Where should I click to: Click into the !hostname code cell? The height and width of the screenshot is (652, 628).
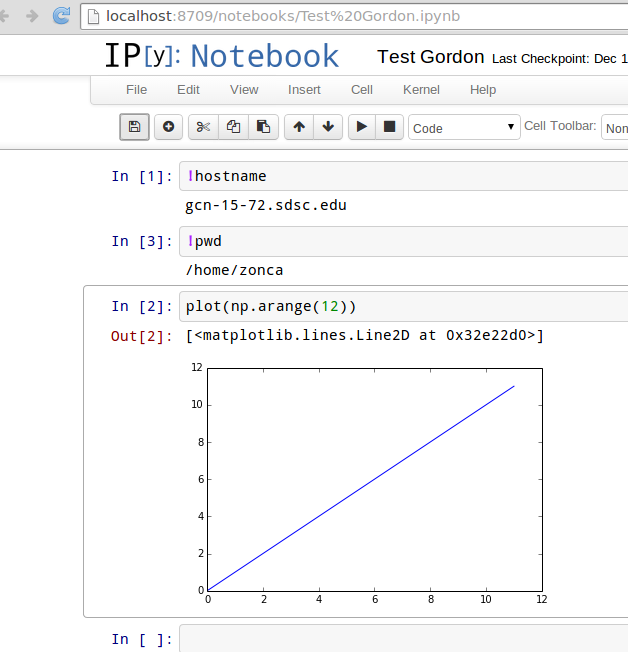(403, 176)
